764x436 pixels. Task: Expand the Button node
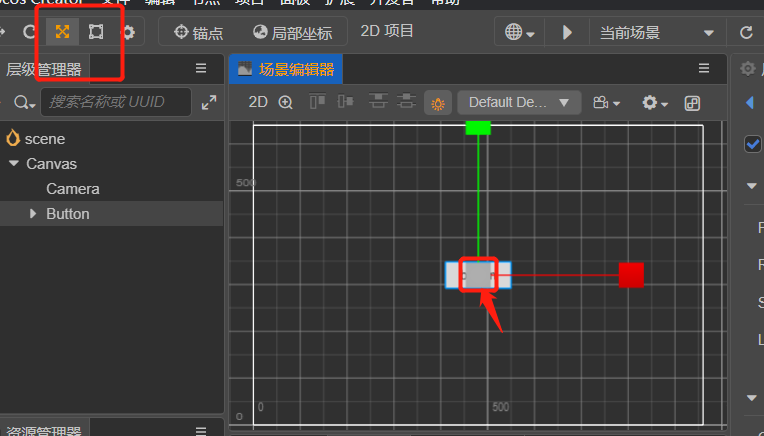33,213
